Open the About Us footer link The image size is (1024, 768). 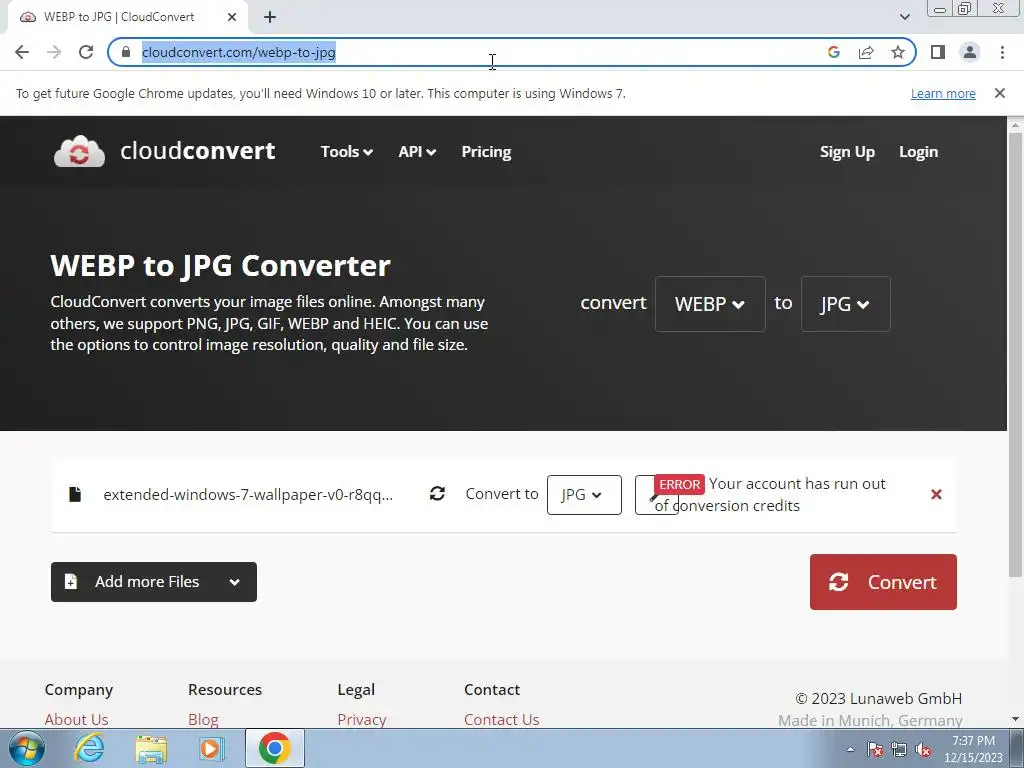pyautogui.click(x=76, y=719)
